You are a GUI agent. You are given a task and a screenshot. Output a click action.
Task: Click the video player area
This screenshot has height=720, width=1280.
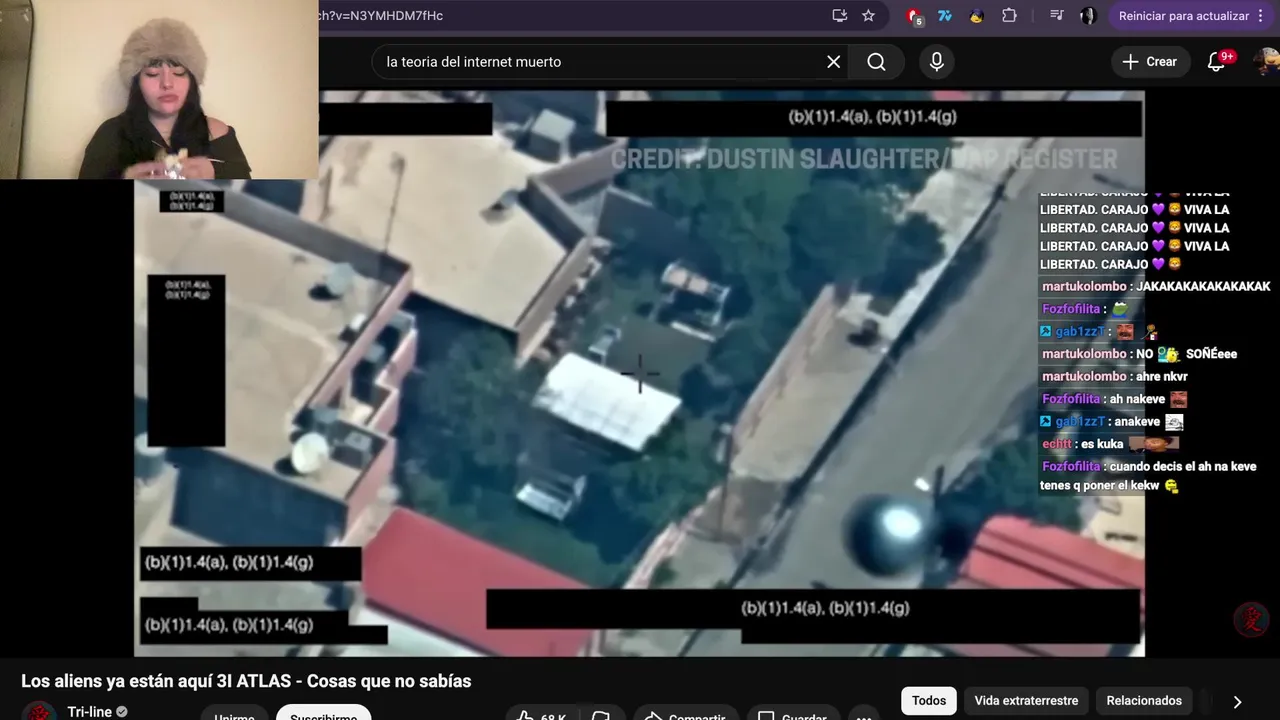(x=639, y=374)
